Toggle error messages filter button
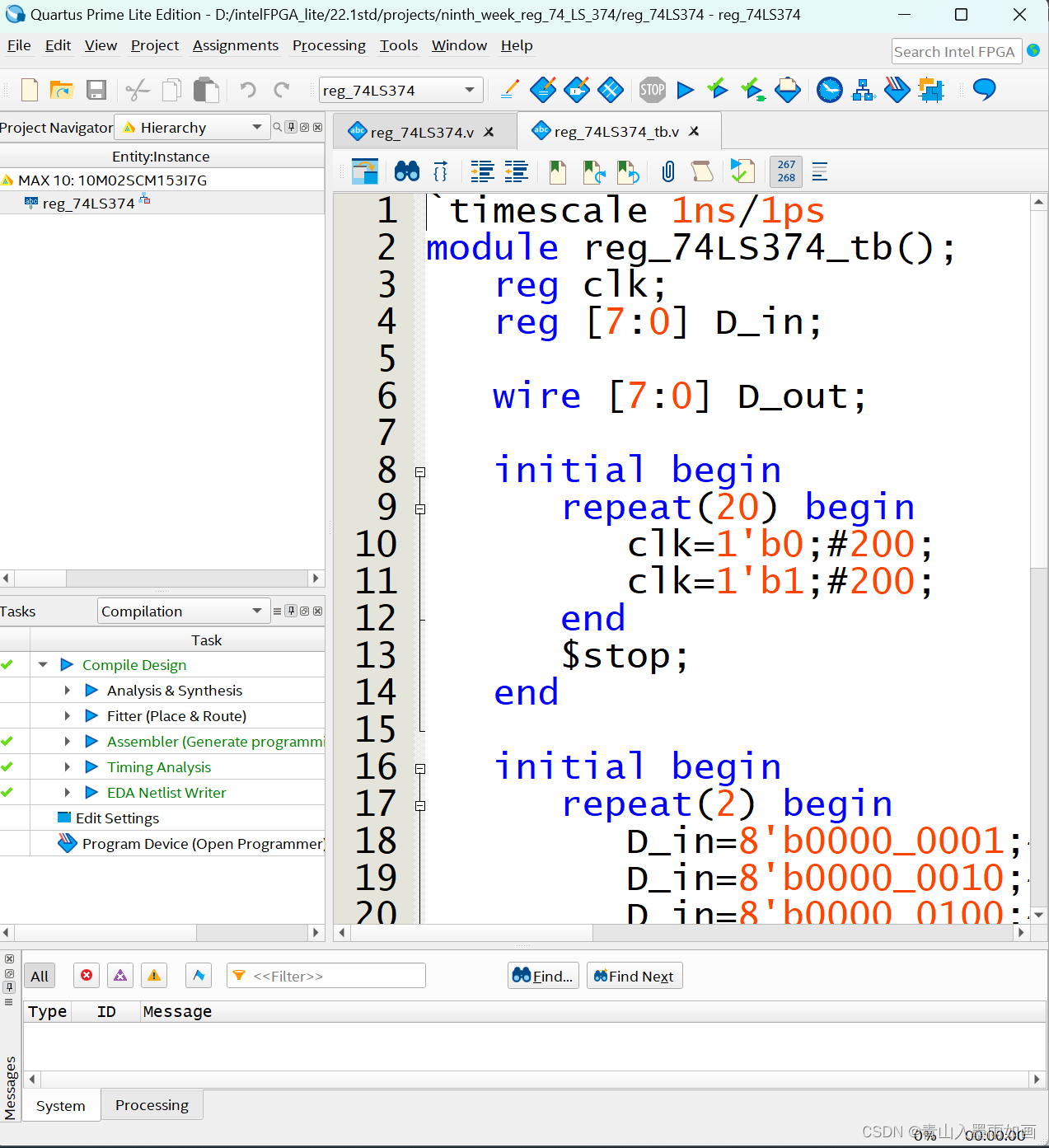 [87, 976]
